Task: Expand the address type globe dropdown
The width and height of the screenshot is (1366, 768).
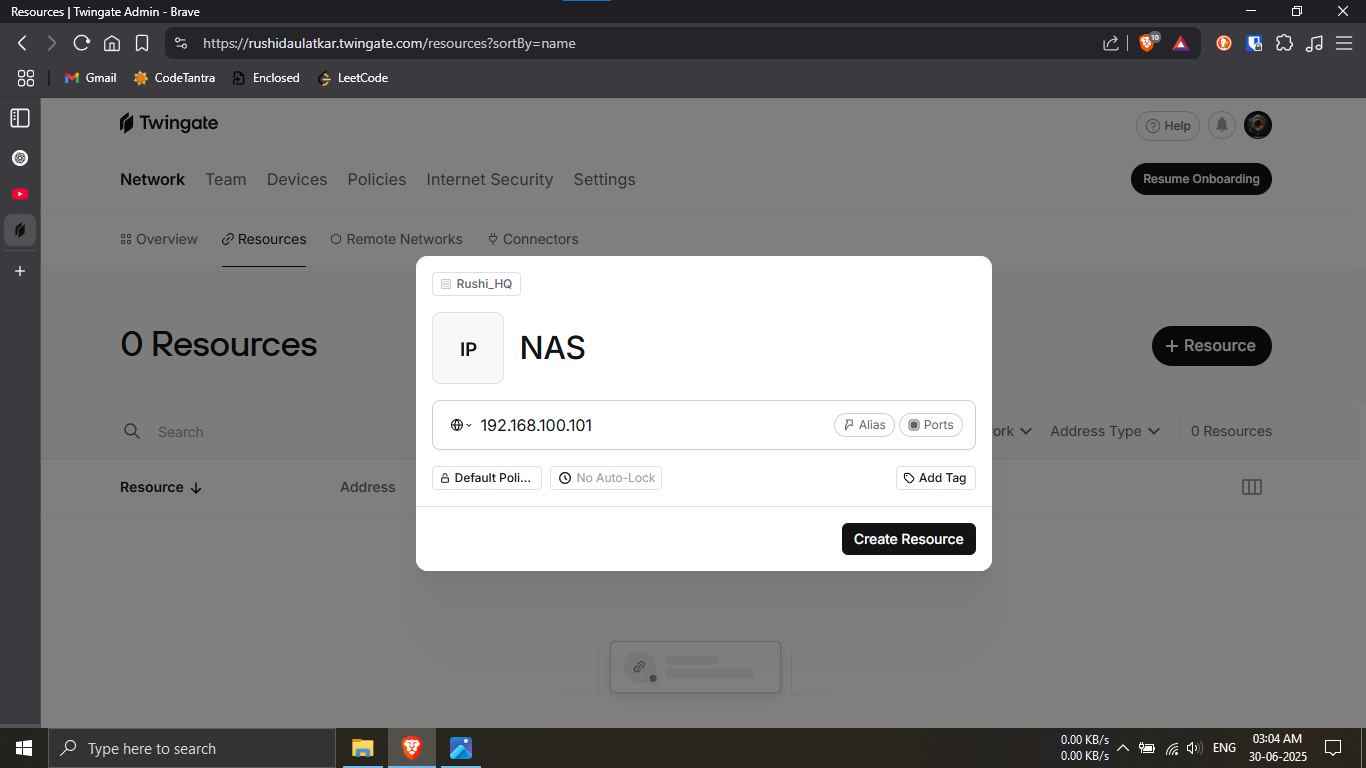Action: click(x=460, y=425)
